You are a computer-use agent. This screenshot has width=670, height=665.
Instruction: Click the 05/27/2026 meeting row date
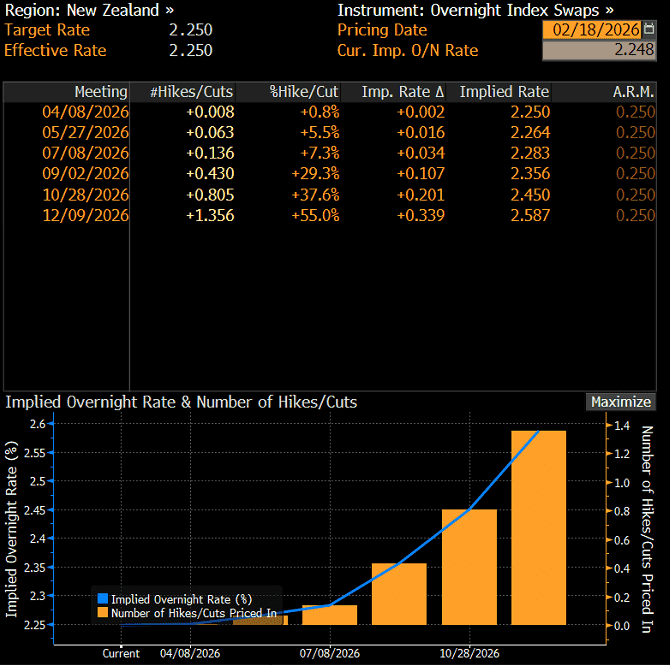(85, 132)
